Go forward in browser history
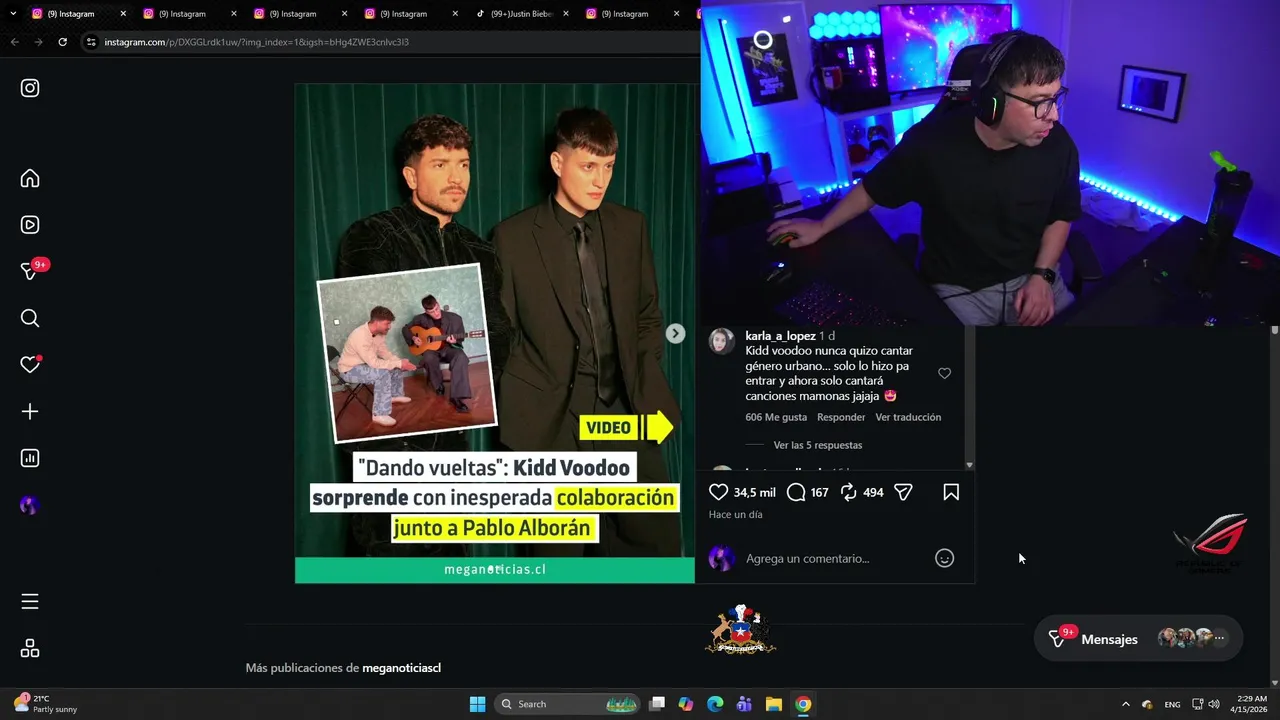The height and width of the screenshot is (720, 1280). pos(38,42)
